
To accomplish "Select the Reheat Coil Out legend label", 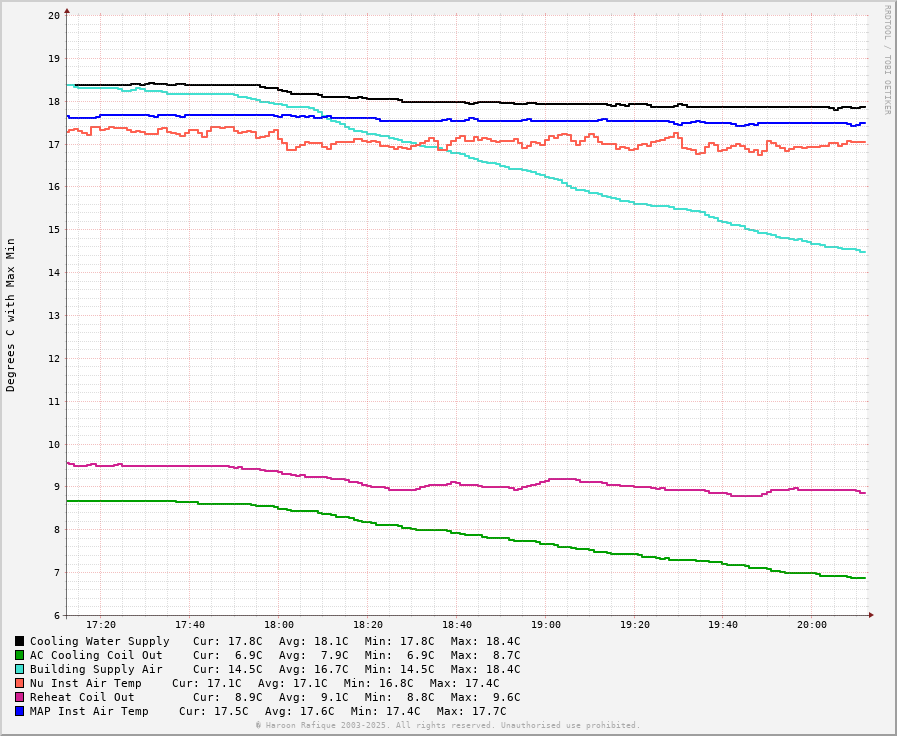I will coord(82,697).
